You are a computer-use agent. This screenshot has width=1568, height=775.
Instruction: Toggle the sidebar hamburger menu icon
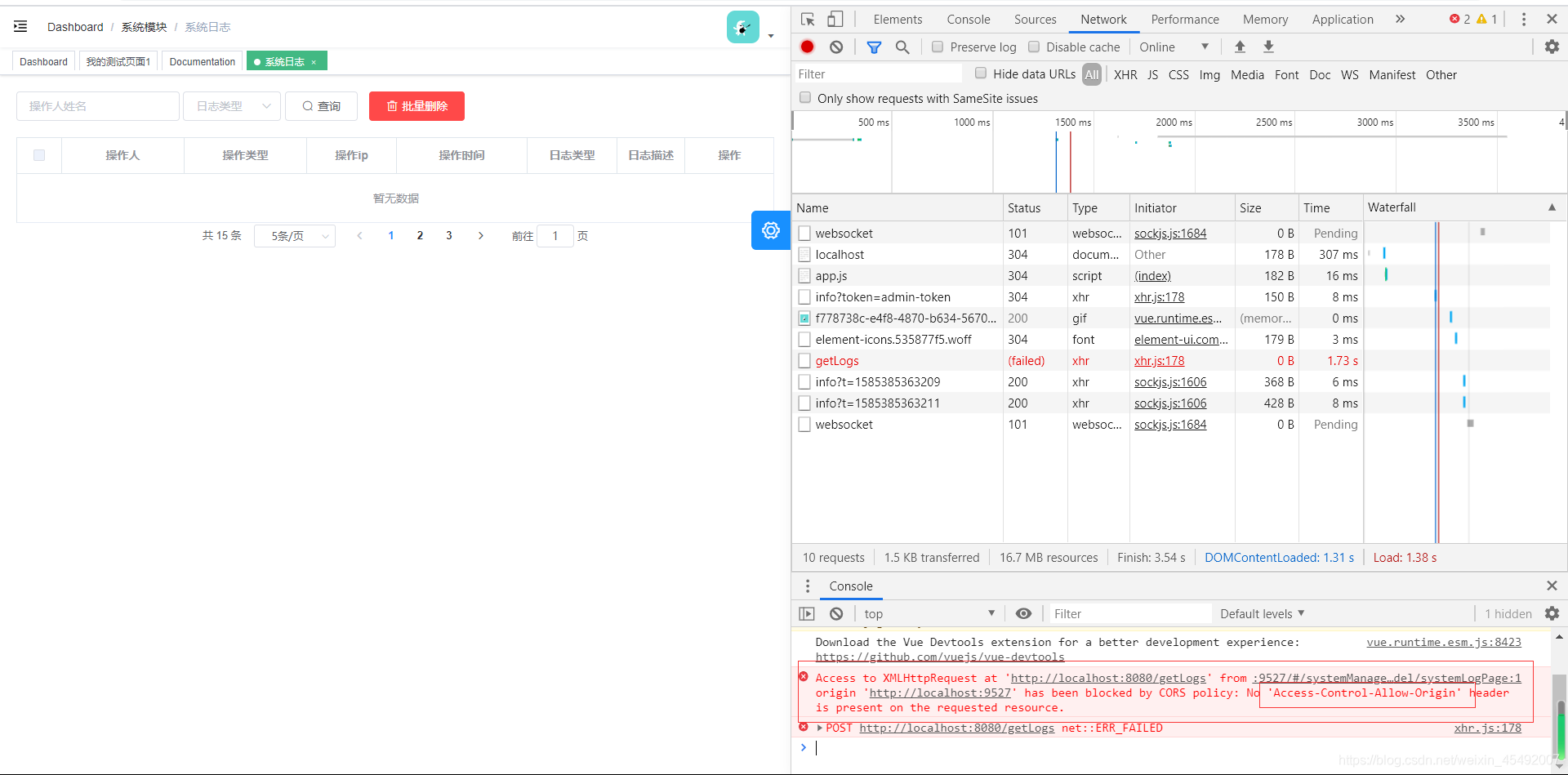20,27
